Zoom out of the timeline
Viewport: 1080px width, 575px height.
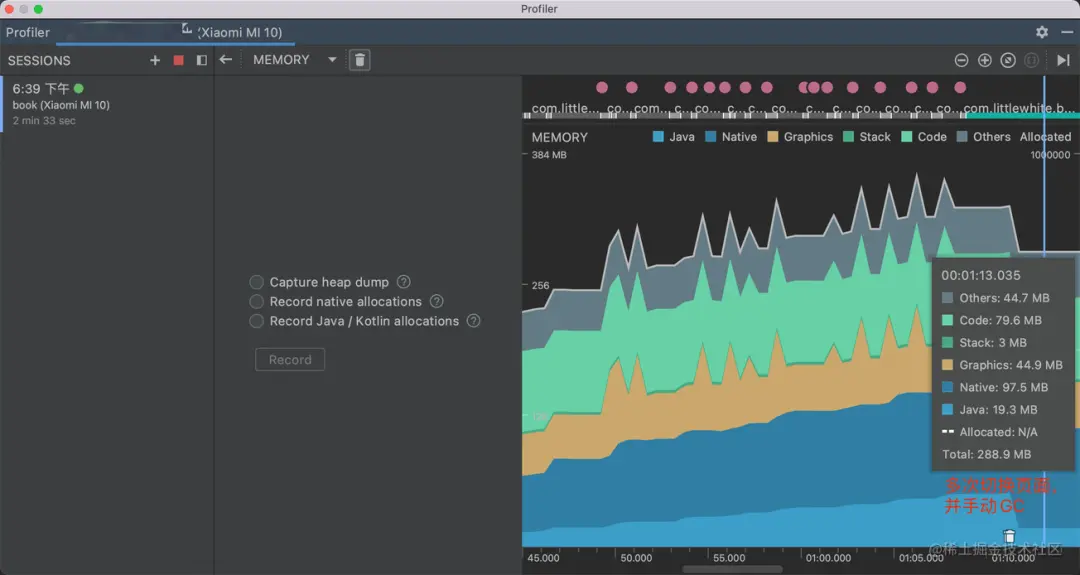(961, 60)
